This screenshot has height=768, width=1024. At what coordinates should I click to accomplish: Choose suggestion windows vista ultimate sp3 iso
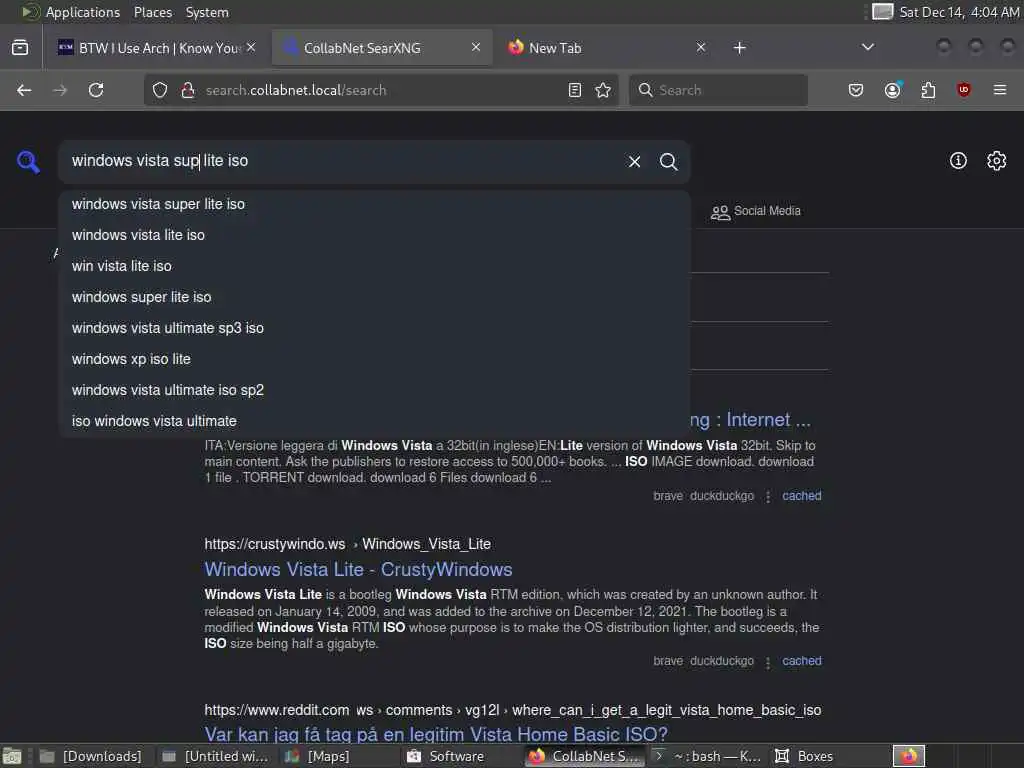coord(374,328)
